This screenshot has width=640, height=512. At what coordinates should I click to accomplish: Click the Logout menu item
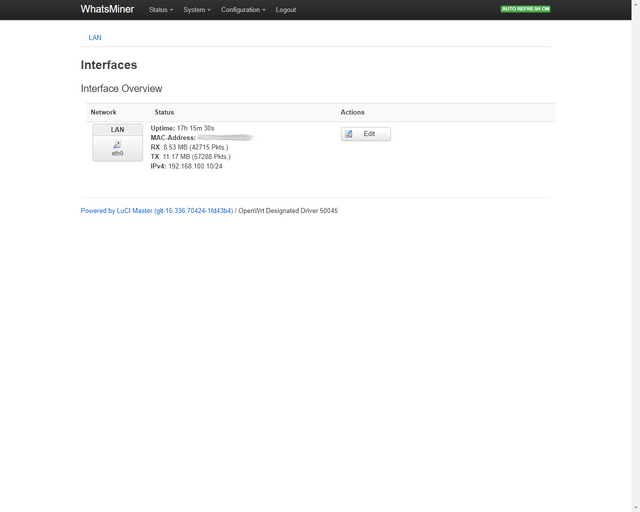[286, 10]
